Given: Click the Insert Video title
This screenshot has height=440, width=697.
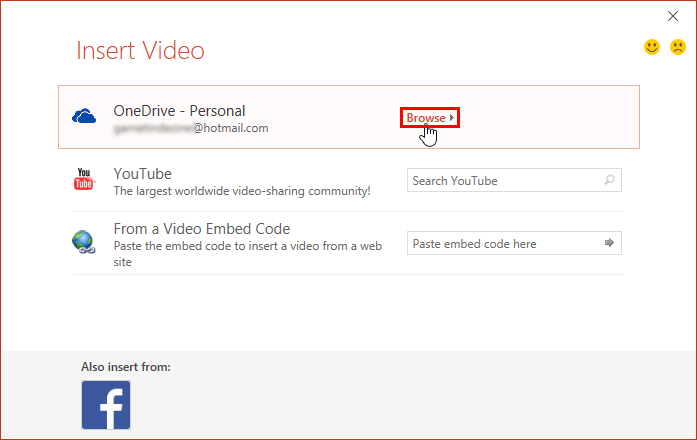Looking at the screenshot, I should click(x=140, y=50).
